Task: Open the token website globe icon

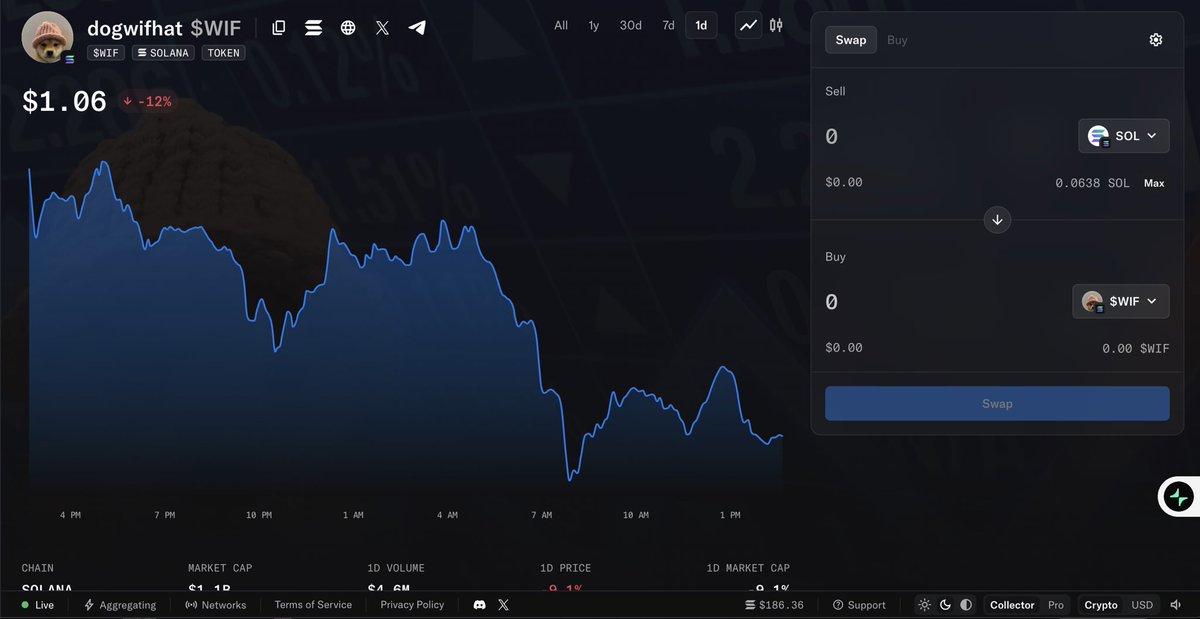Action: point(348,28)
